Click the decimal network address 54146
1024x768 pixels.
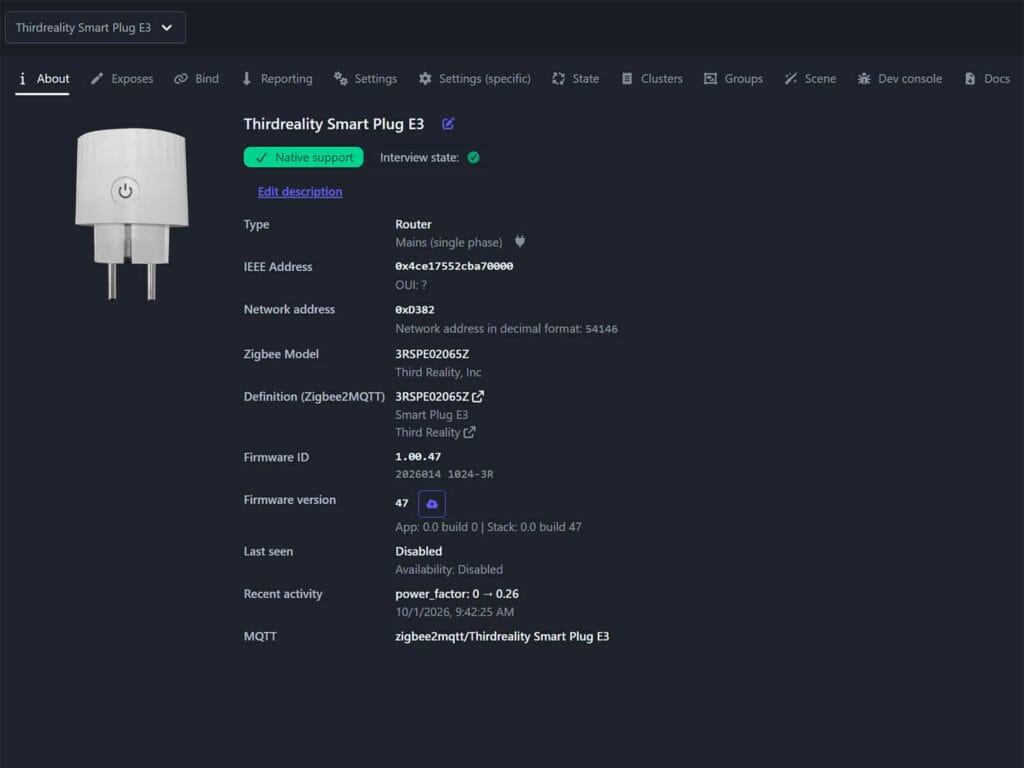coord(601,328)
